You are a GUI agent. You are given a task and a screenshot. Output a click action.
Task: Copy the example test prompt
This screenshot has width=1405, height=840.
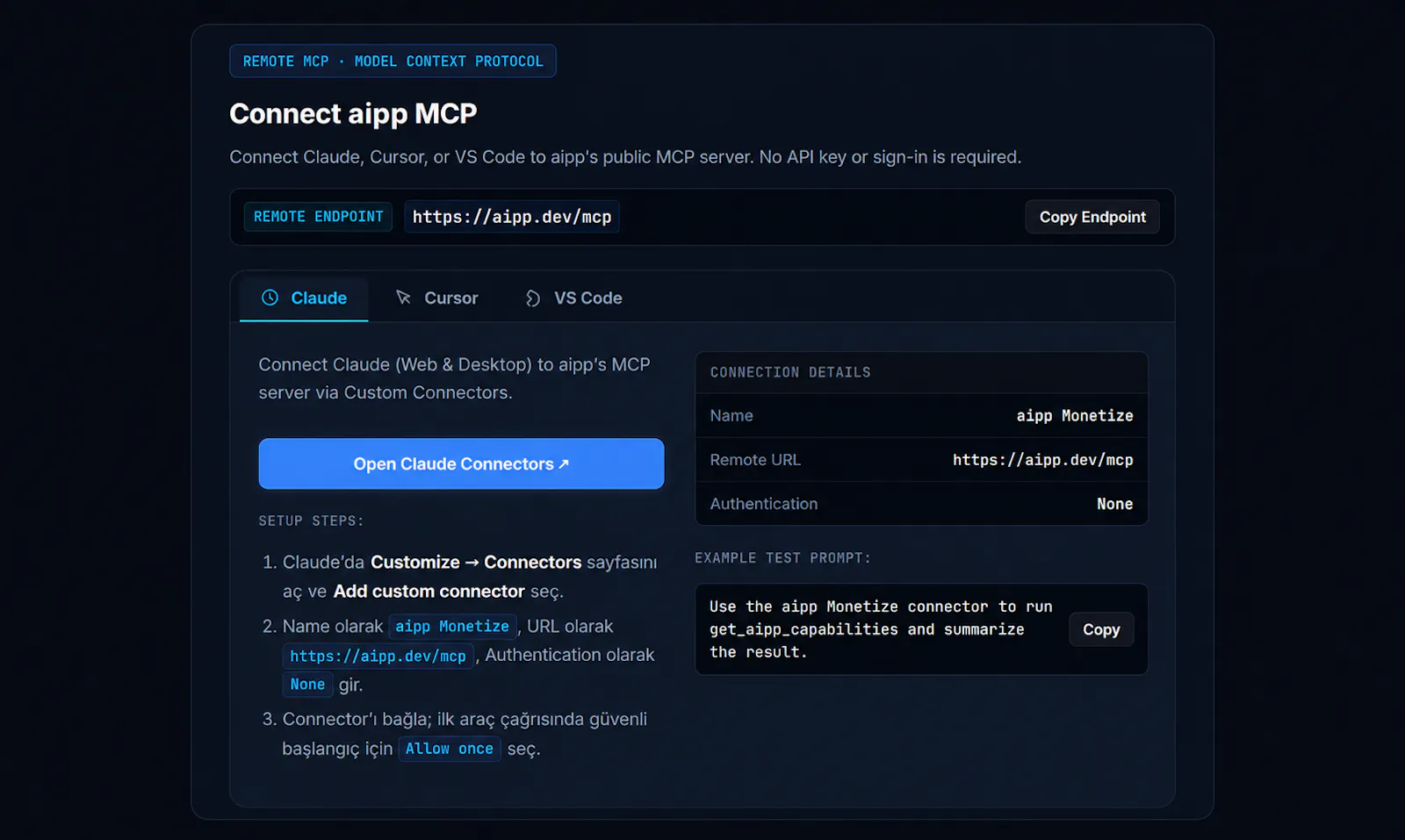(x=1101, y=629)
